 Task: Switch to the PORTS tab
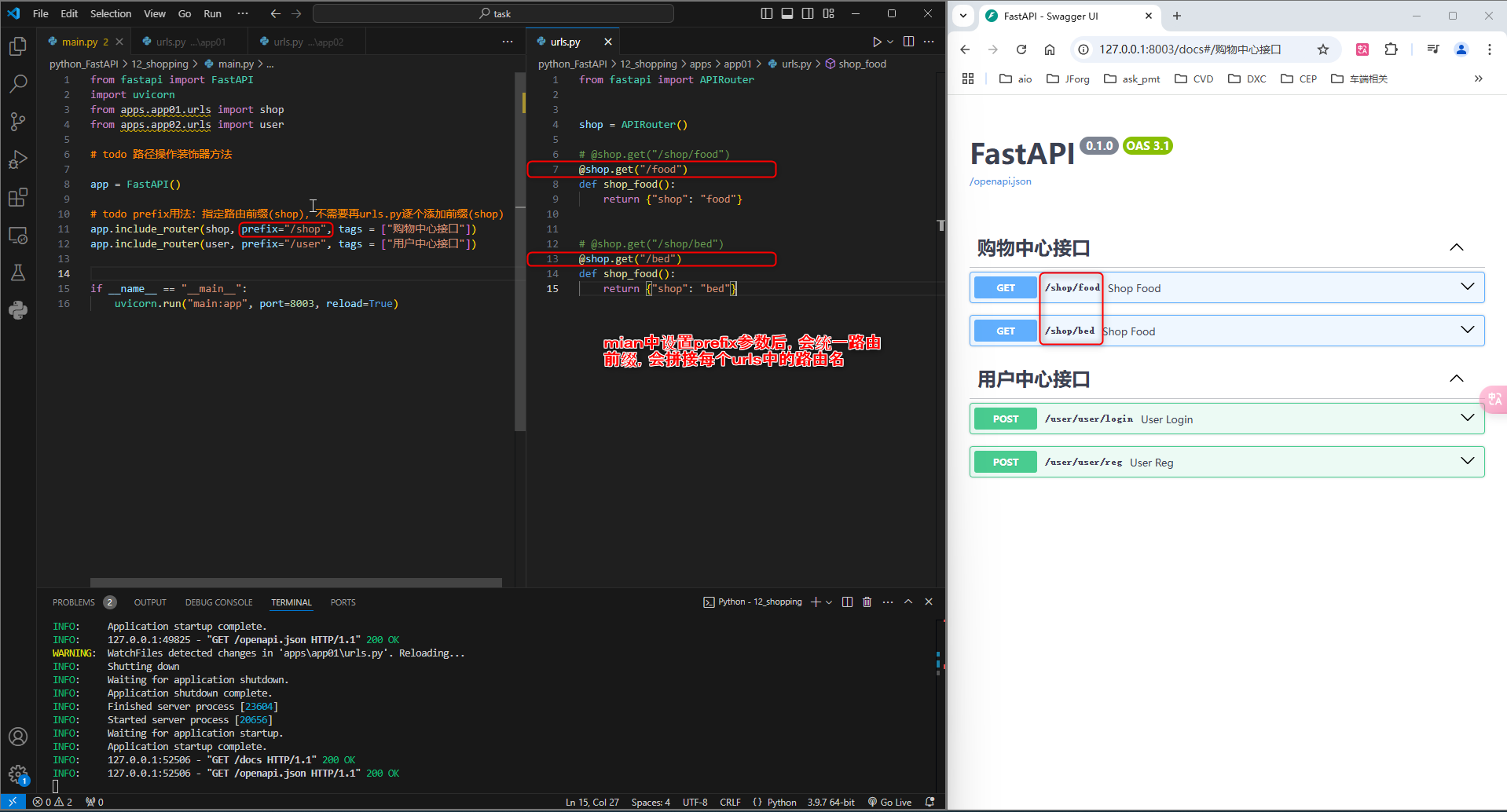click(343, 602)
